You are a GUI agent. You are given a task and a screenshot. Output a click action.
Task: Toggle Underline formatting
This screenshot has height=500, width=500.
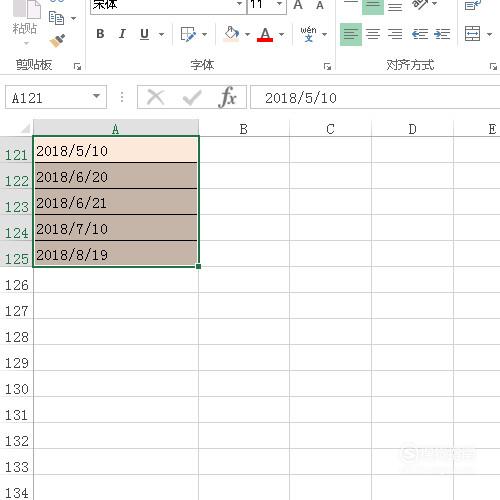coord(144,34)
